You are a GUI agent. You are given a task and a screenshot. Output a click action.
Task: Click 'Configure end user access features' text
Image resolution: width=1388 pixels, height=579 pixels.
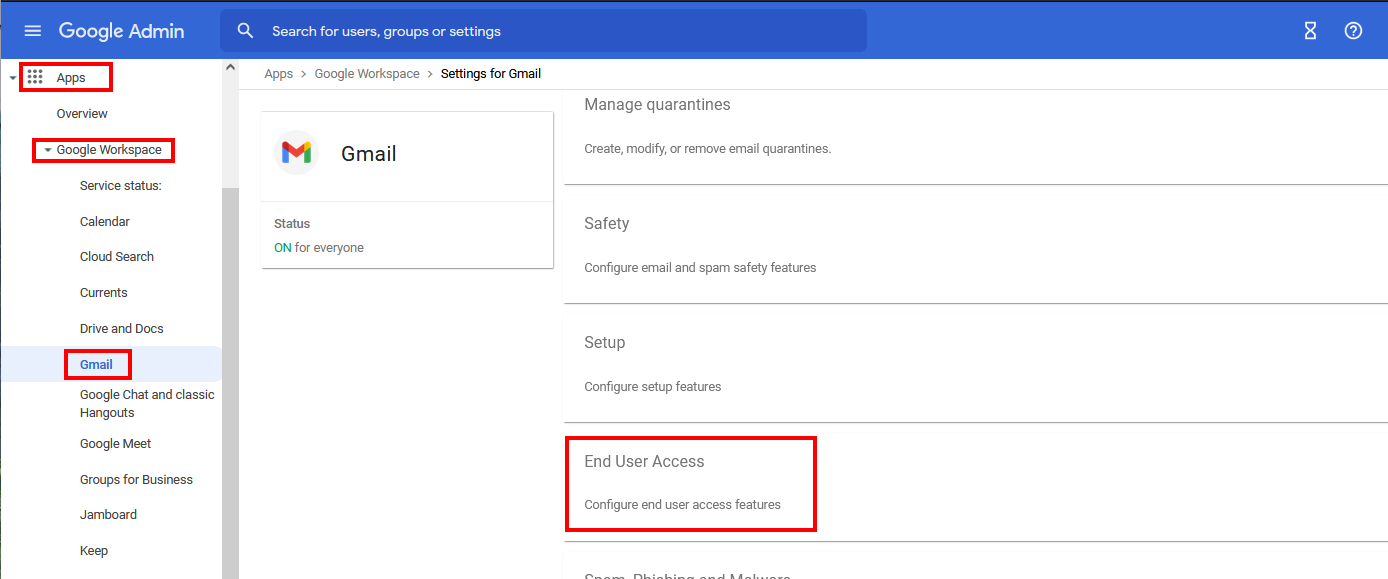coord(682,505)
